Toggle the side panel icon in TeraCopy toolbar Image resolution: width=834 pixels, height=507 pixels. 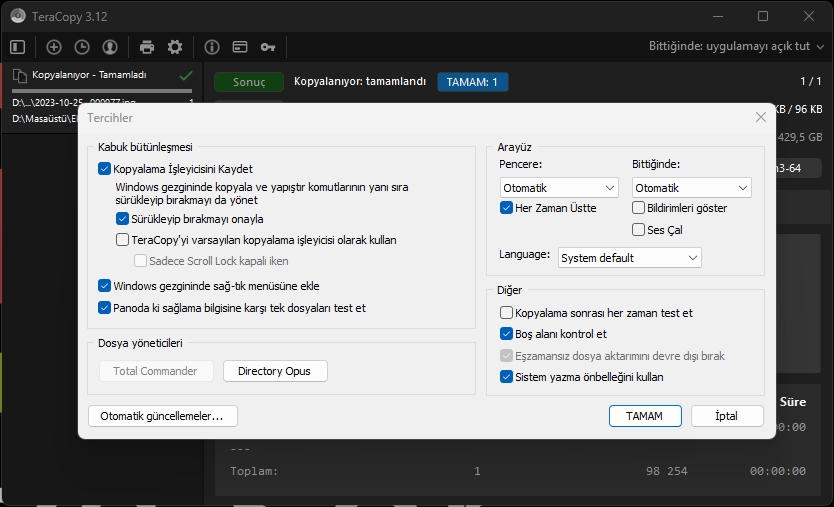18,47
